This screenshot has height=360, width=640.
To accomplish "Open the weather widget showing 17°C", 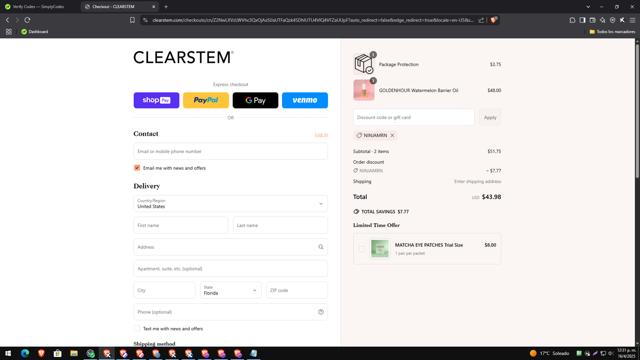I will [549, 353].
